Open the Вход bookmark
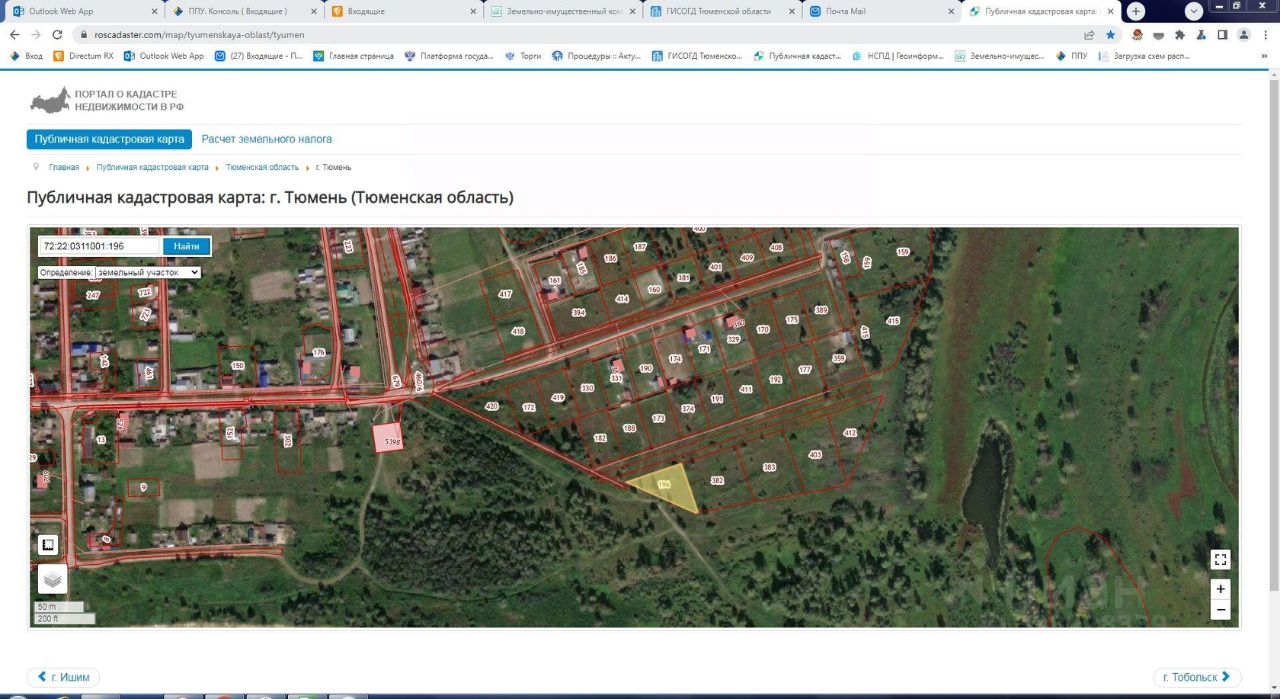This screenshot has height=699, width=1280. tap(26, 56)
